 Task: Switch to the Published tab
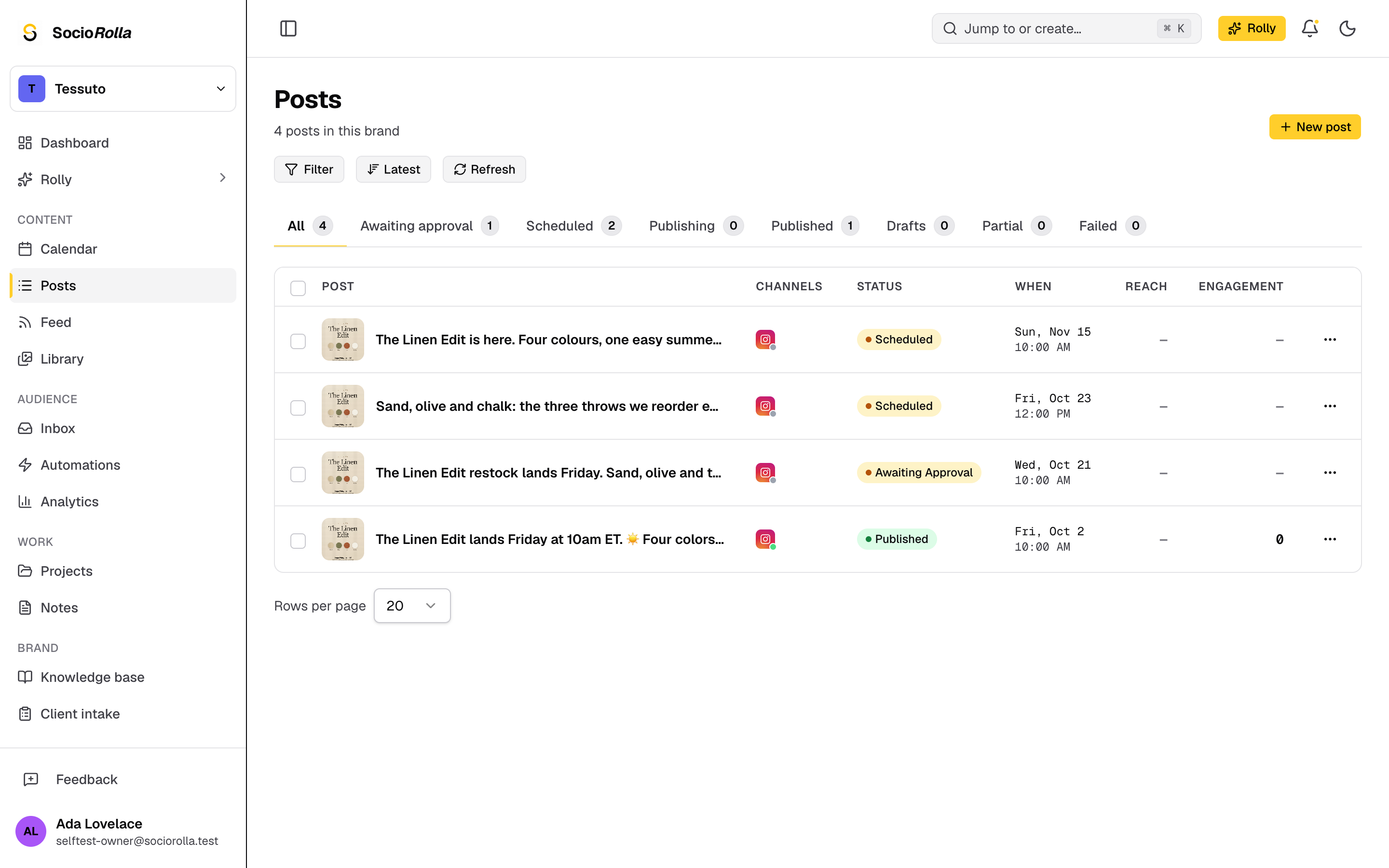point(815,226)
